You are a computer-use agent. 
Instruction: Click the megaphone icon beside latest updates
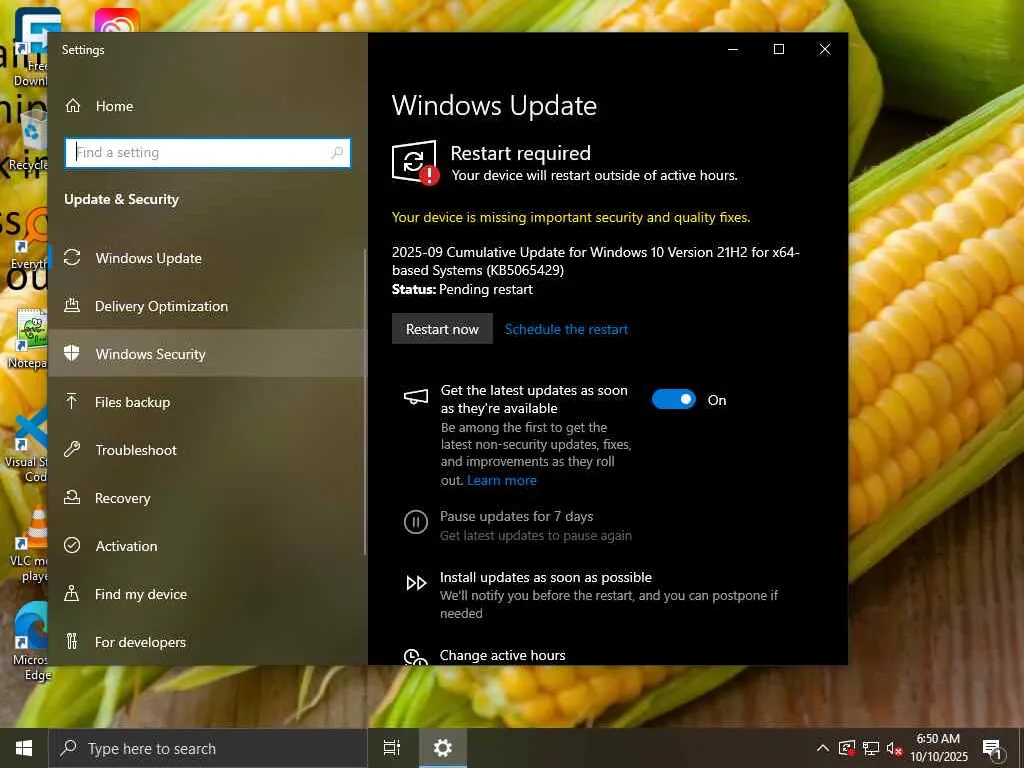click(416, 396)
